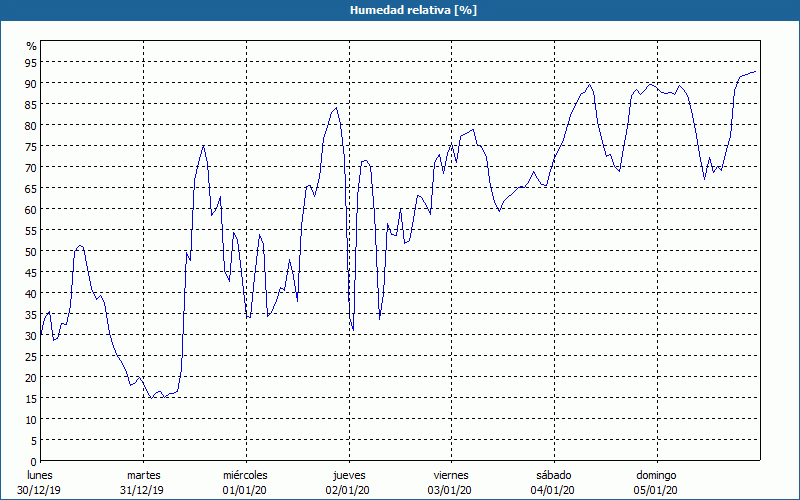Click the 40 y-axis value
Screen dimensions: 800x500
click(31, 294)
